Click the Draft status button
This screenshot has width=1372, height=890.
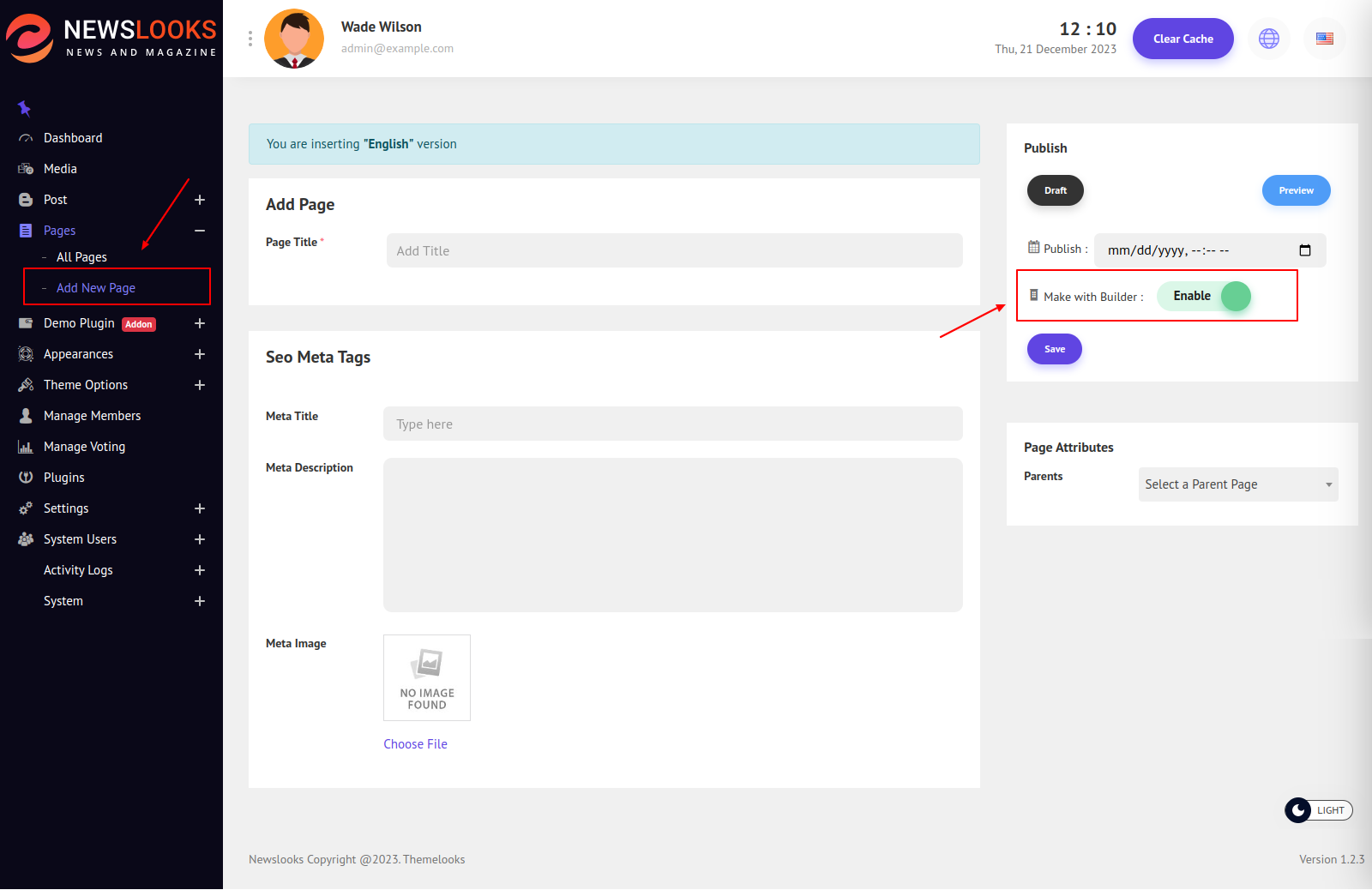pyautogui.click(x=1055, y=190)
